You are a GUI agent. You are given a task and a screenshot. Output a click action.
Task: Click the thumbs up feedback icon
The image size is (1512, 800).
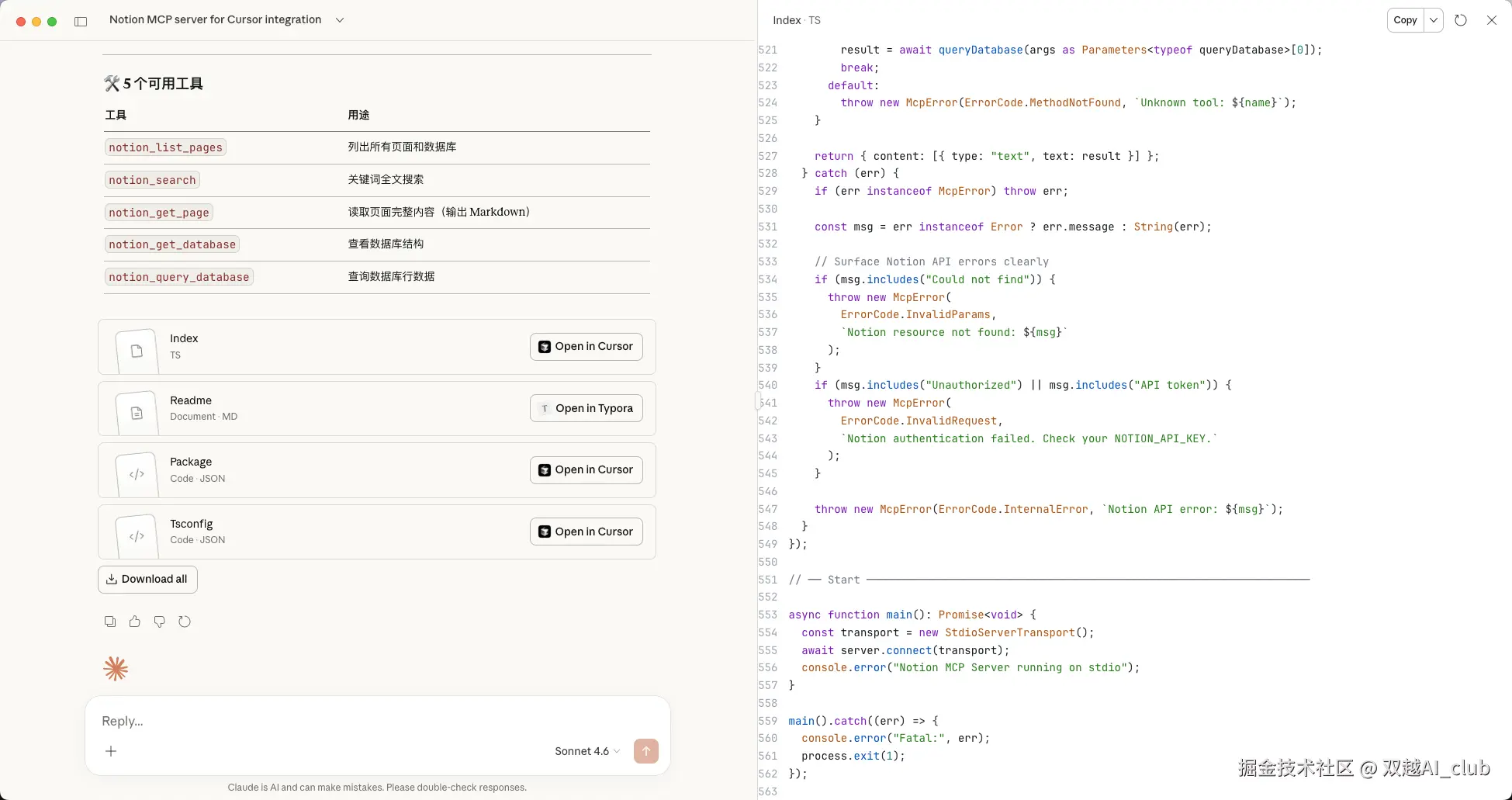coord(135,622)
